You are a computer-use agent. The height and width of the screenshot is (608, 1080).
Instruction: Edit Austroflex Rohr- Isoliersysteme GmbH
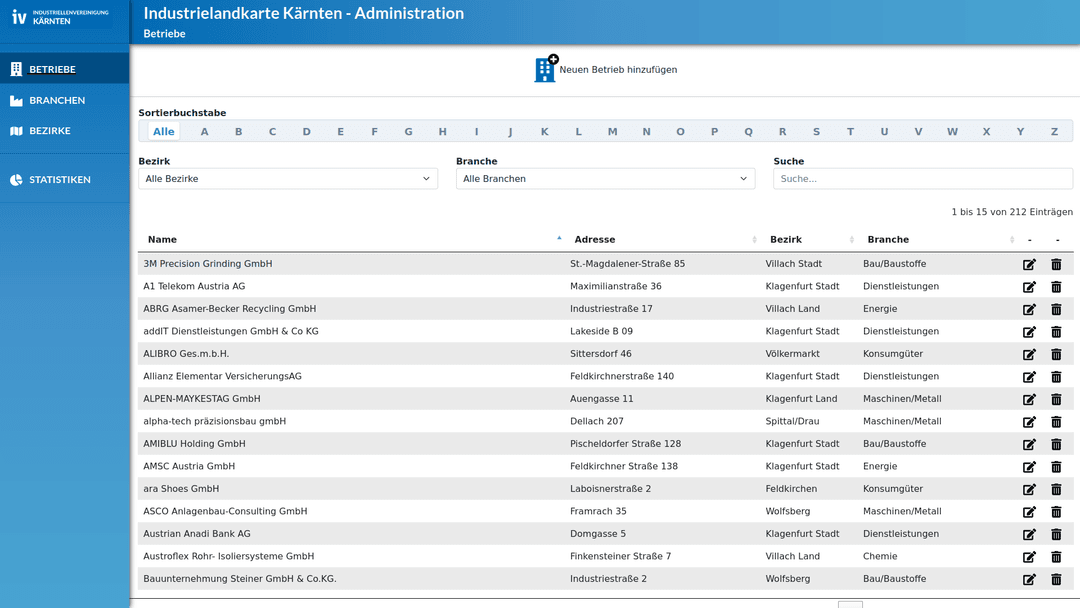[1029, 556]
